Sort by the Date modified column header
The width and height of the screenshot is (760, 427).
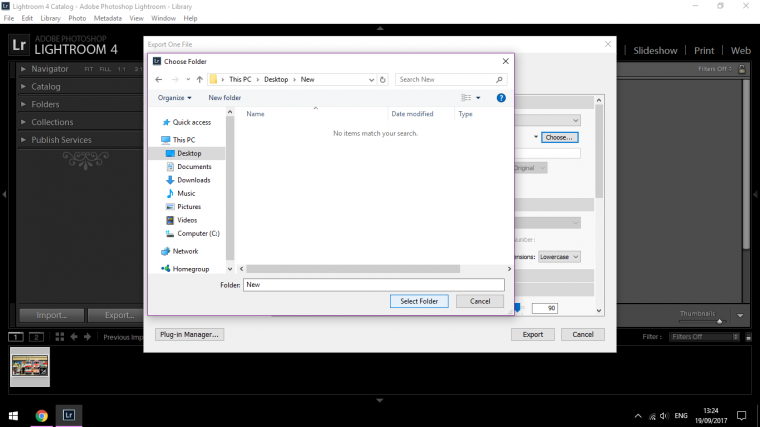click(x=412, y=114)
